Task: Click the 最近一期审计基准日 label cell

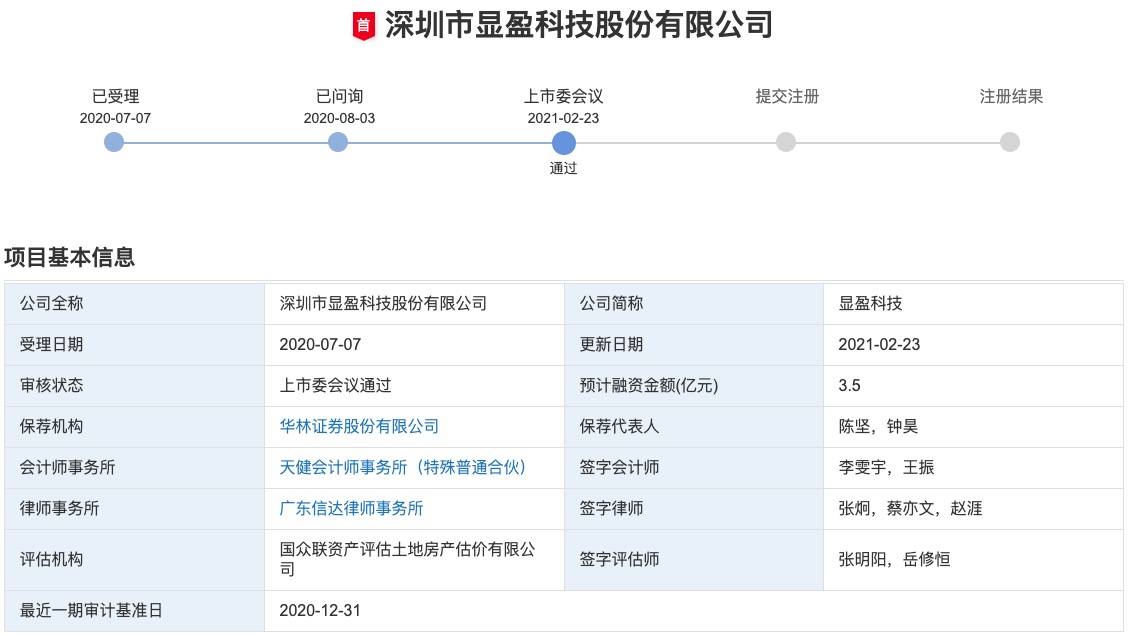Action: [x=135, y=611]
